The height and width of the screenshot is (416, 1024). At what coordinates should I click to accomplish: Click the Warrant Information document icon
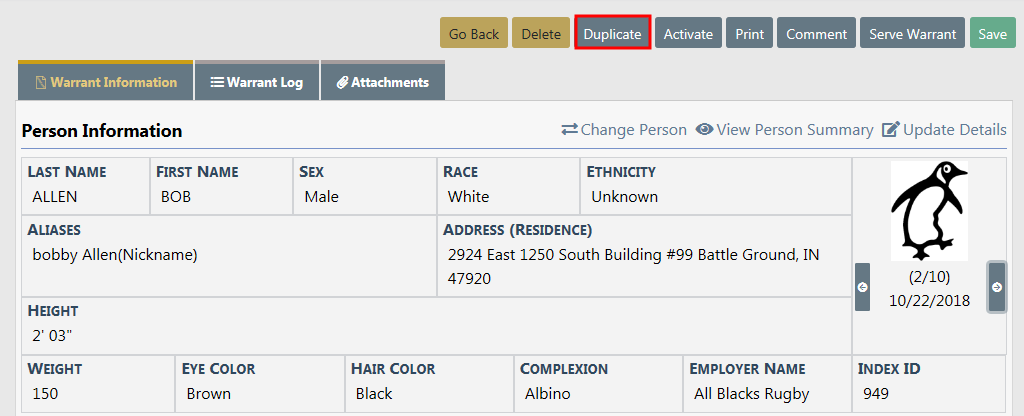coord(41,83)
